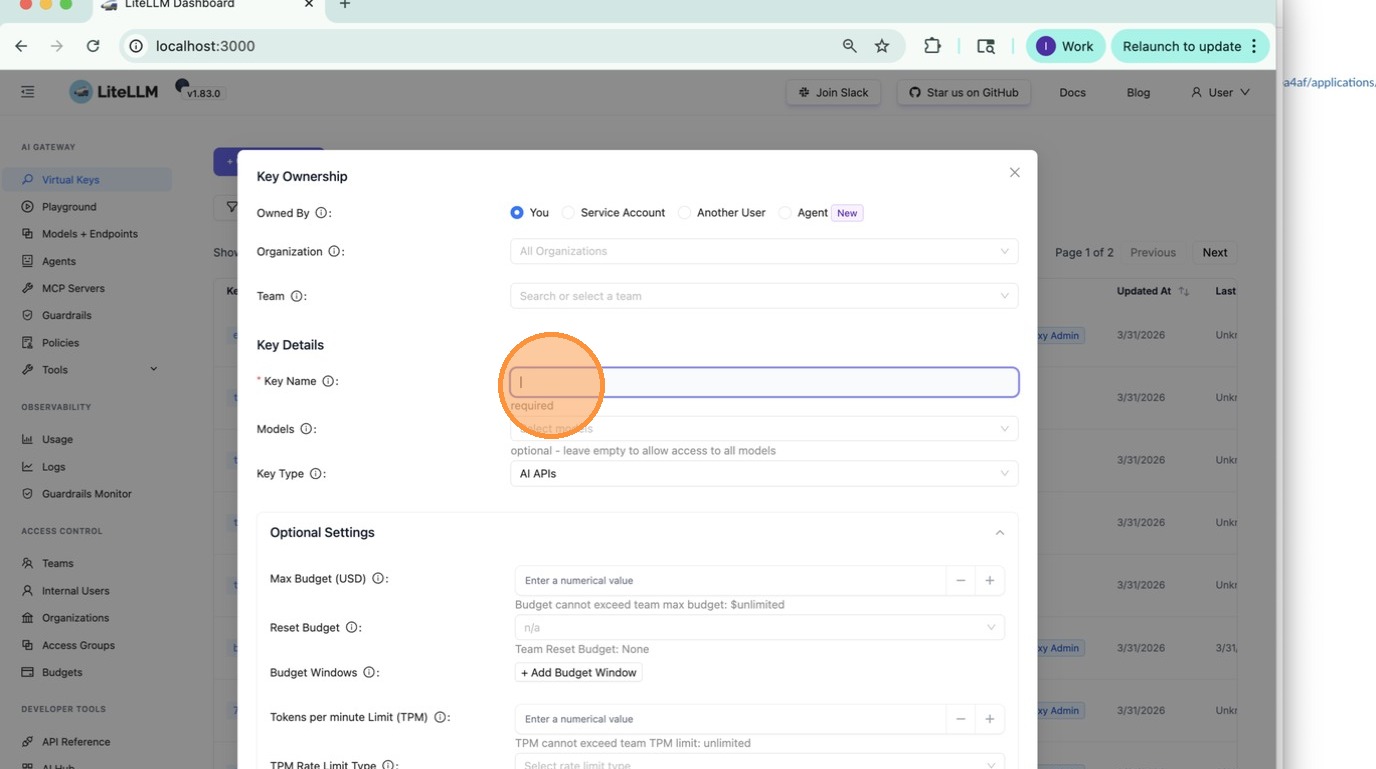Select Another User ownership

tap(684, 213)
